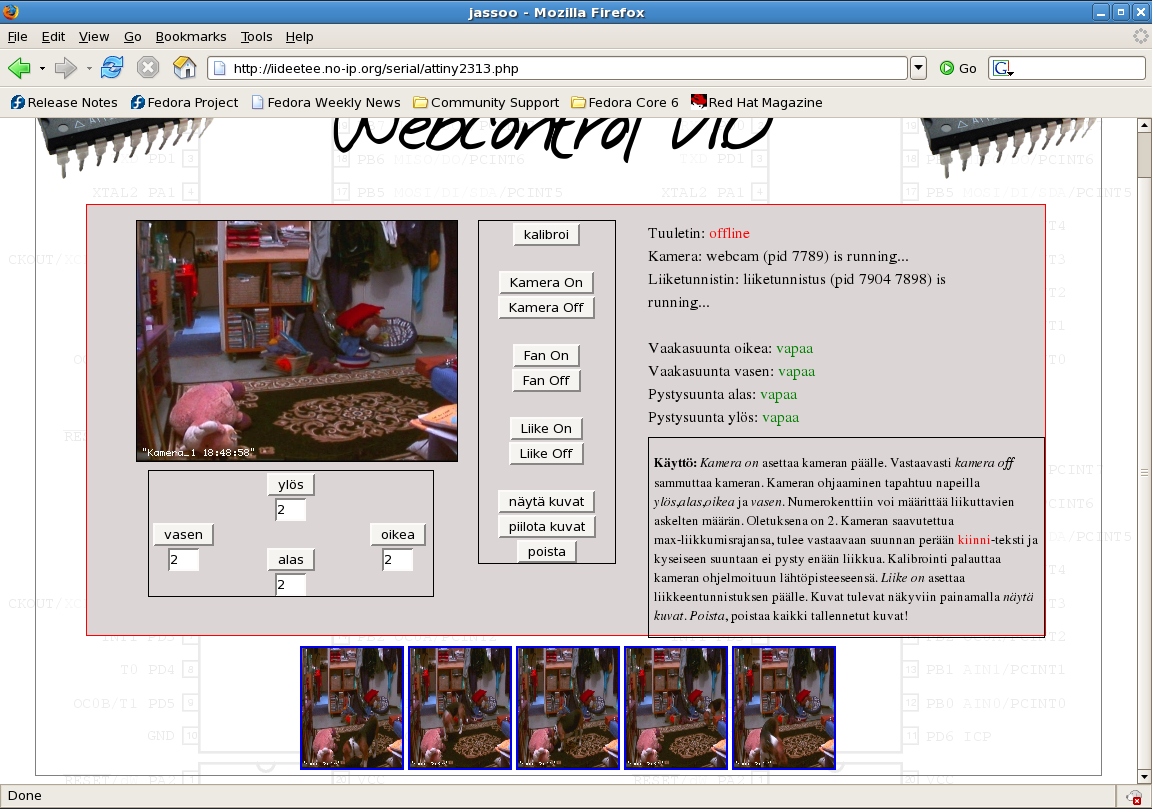This screenshot has width=1152, height=809.
Task: Click the Firefox icon in the title bar
Action: coord(10,12)
